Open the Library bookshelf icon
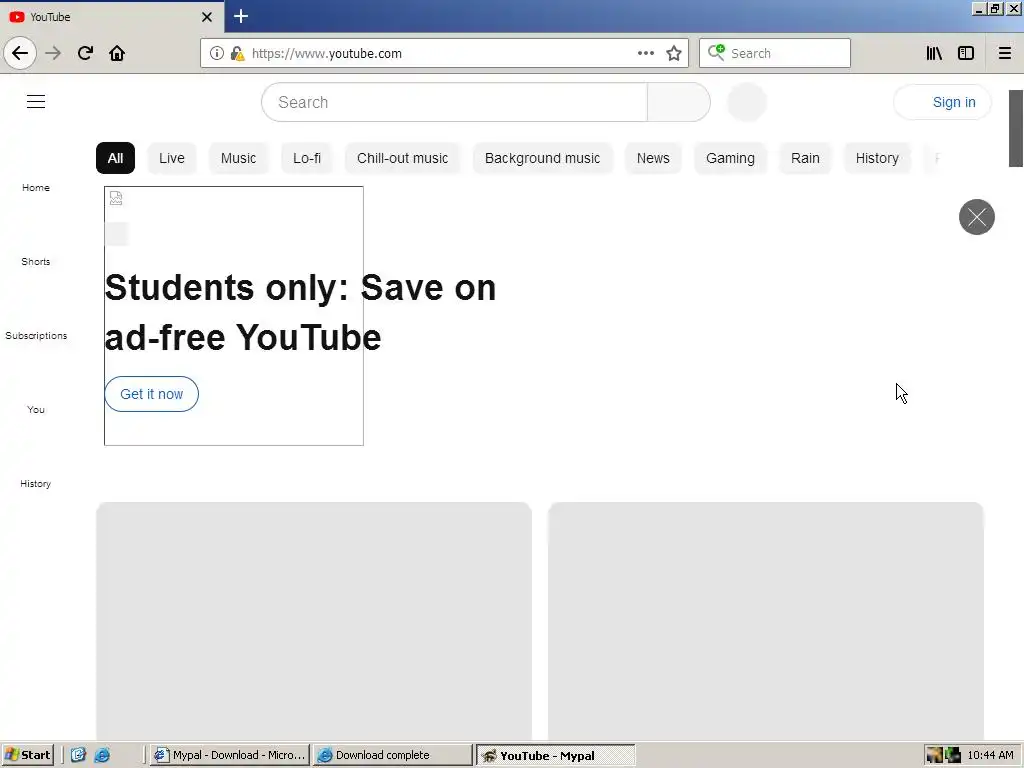The width and height of the screenshot is (1024, 768). tap(934, 53)
